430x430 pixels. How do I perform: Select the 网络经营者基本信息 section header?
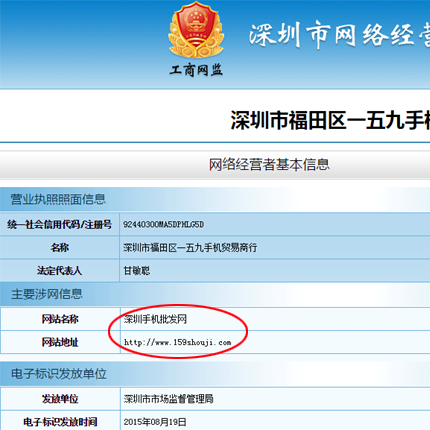point(269,165)
